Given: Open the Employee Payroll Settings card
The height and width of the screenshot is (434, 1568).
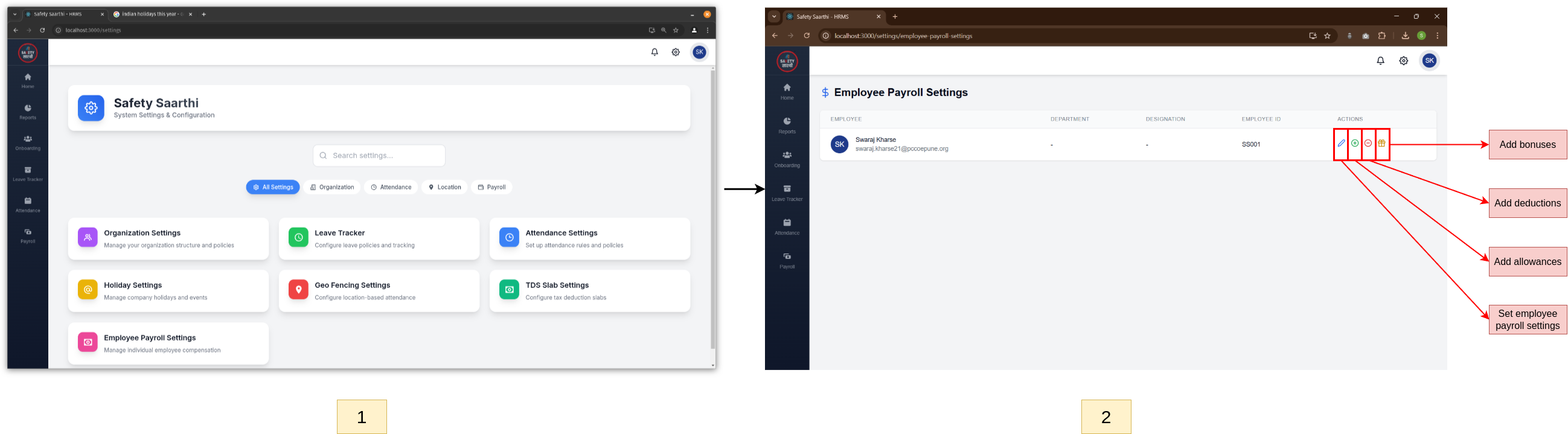Looking at the screenshot, I should coord(168,343).
